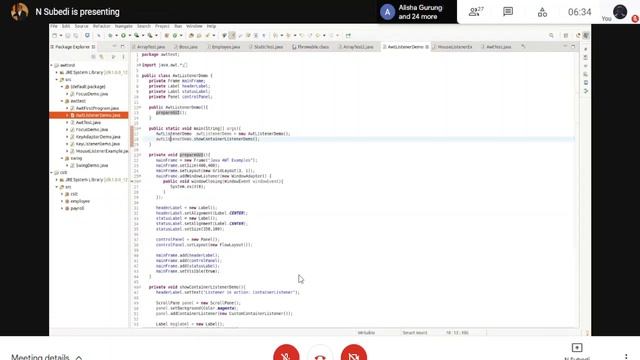The image size is (640, 360).
Task: Switch to the MouseListenerEx editor tab
Action: 452,47
